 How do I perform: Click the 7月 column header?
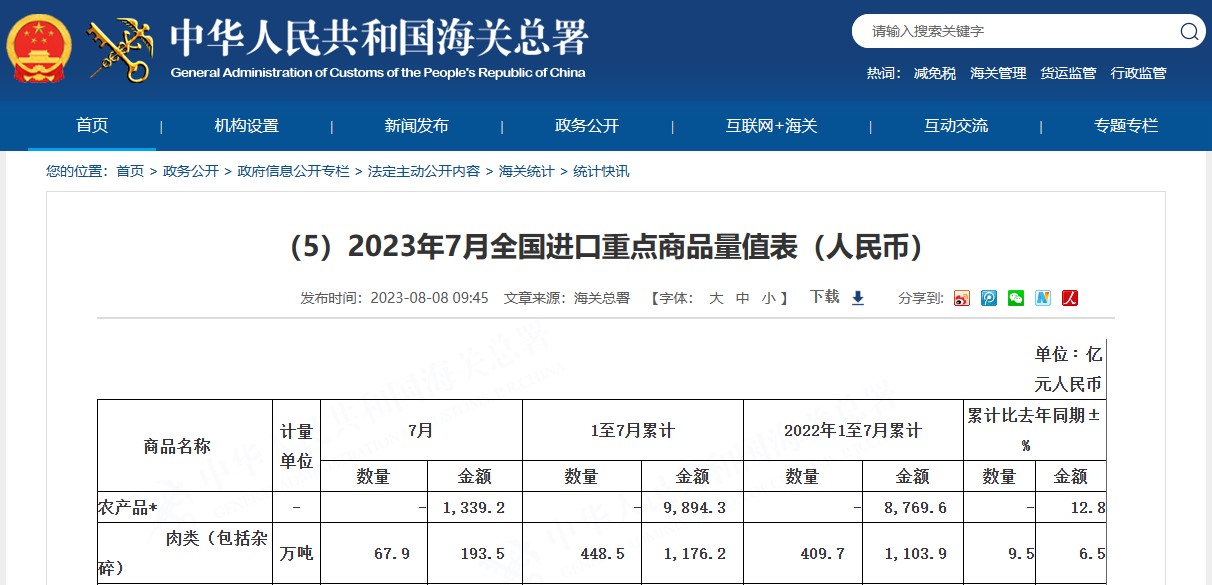[x=421, y=431]
